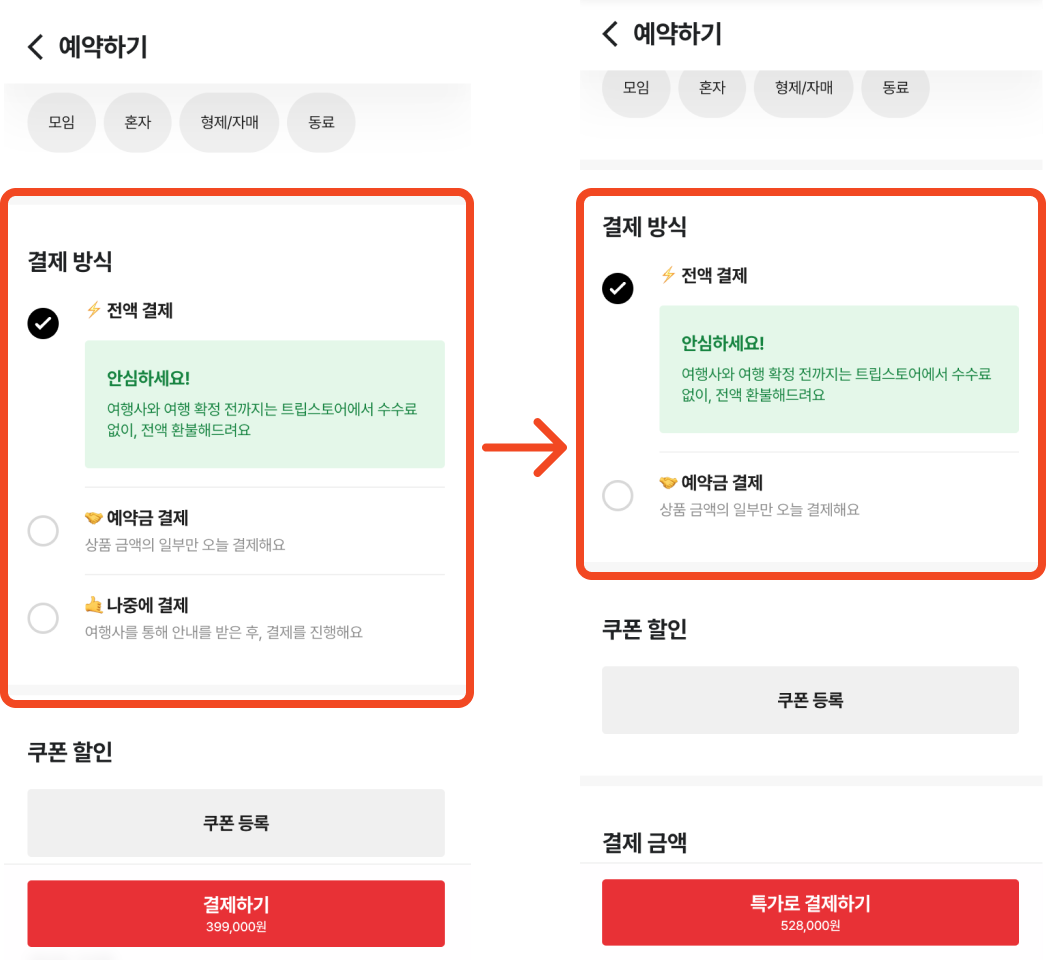The image size is (1046, 960).
Task: Tap the 동료 chip on right screen
Action: click(895, 88)
